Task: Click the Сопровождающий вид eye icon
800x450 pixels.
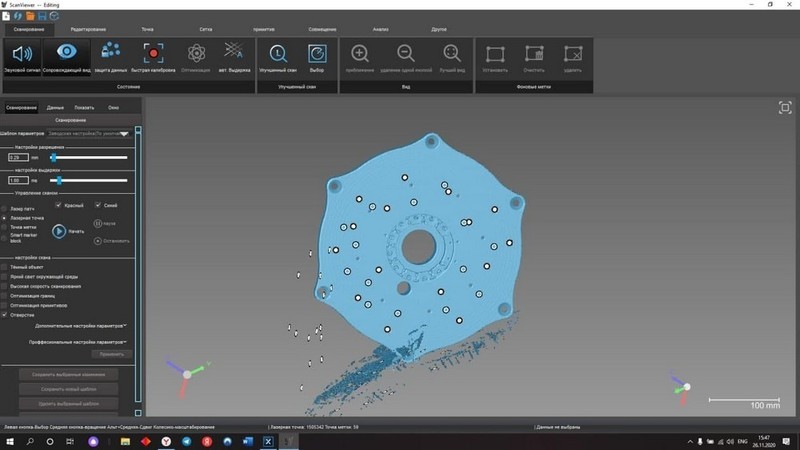Action: click(x=66, y=56)
